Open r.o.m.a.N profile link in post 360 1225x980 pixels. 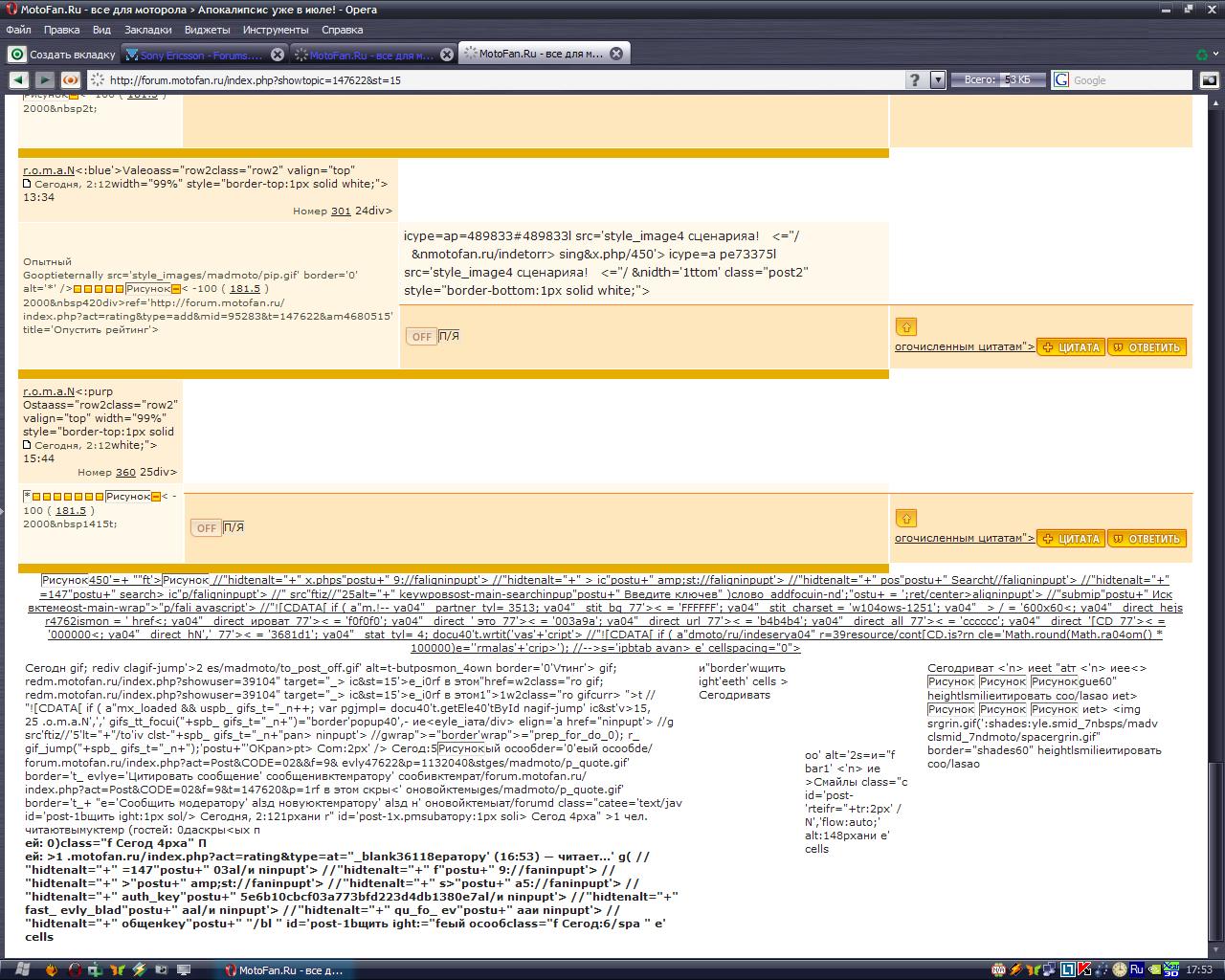point(49,391)
